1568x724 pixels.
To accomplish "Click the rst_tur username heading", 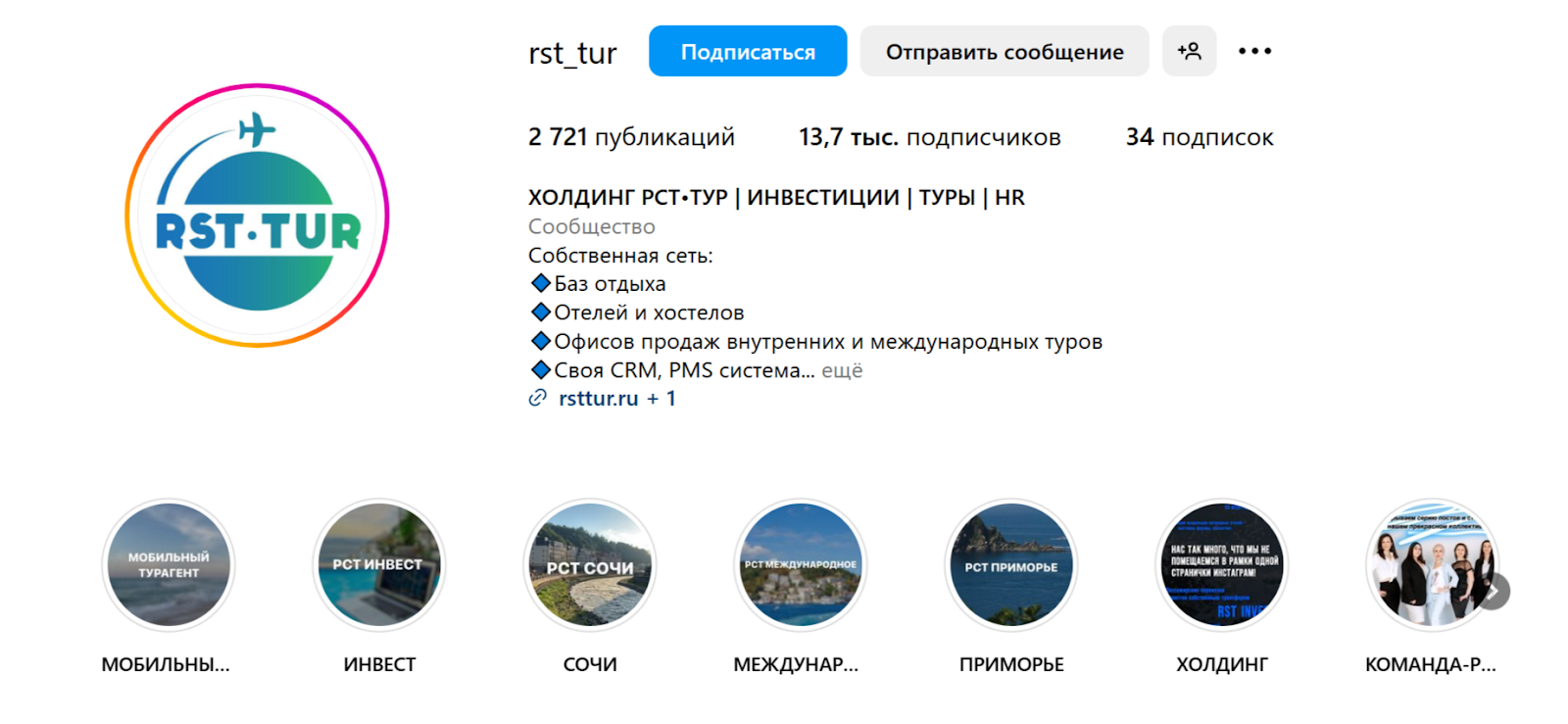I will [x=572, y=53].
